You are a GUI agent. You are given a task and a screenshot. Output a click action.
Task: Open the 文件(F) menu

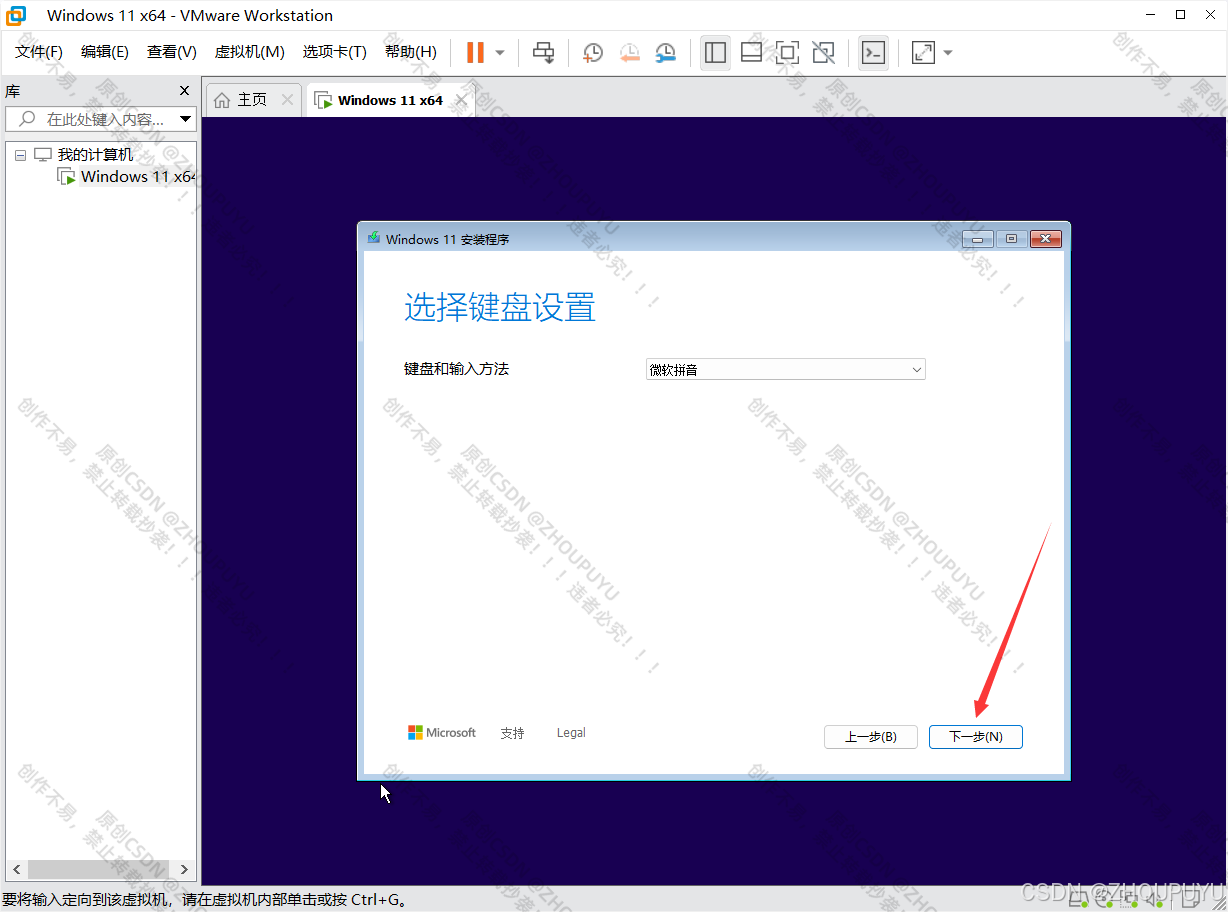tap(39, 52)
